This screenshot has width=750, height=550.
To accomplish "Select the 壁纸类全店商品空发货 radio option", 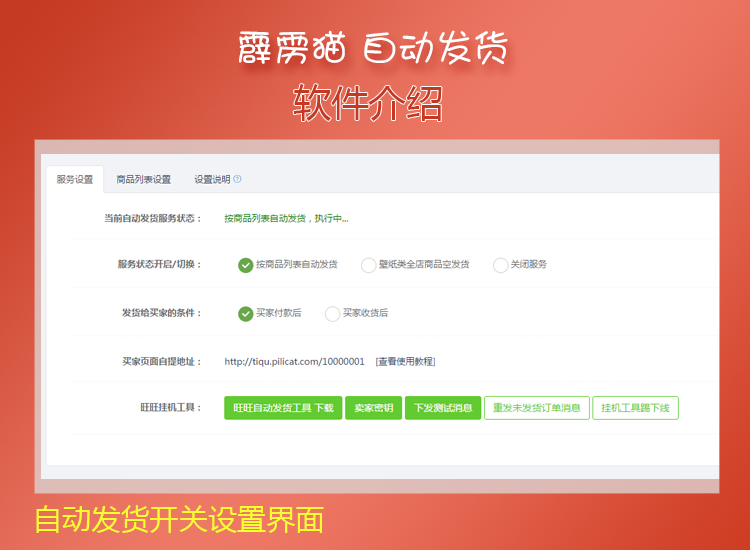I will coord(368,265).
